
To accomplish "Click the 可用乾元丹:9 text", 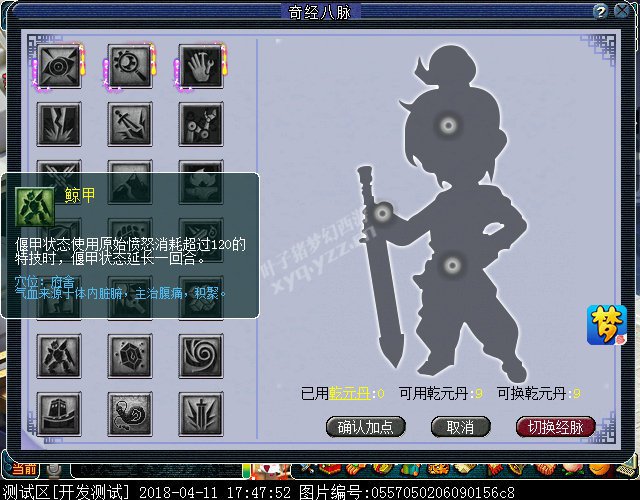I will pos(441,393).
